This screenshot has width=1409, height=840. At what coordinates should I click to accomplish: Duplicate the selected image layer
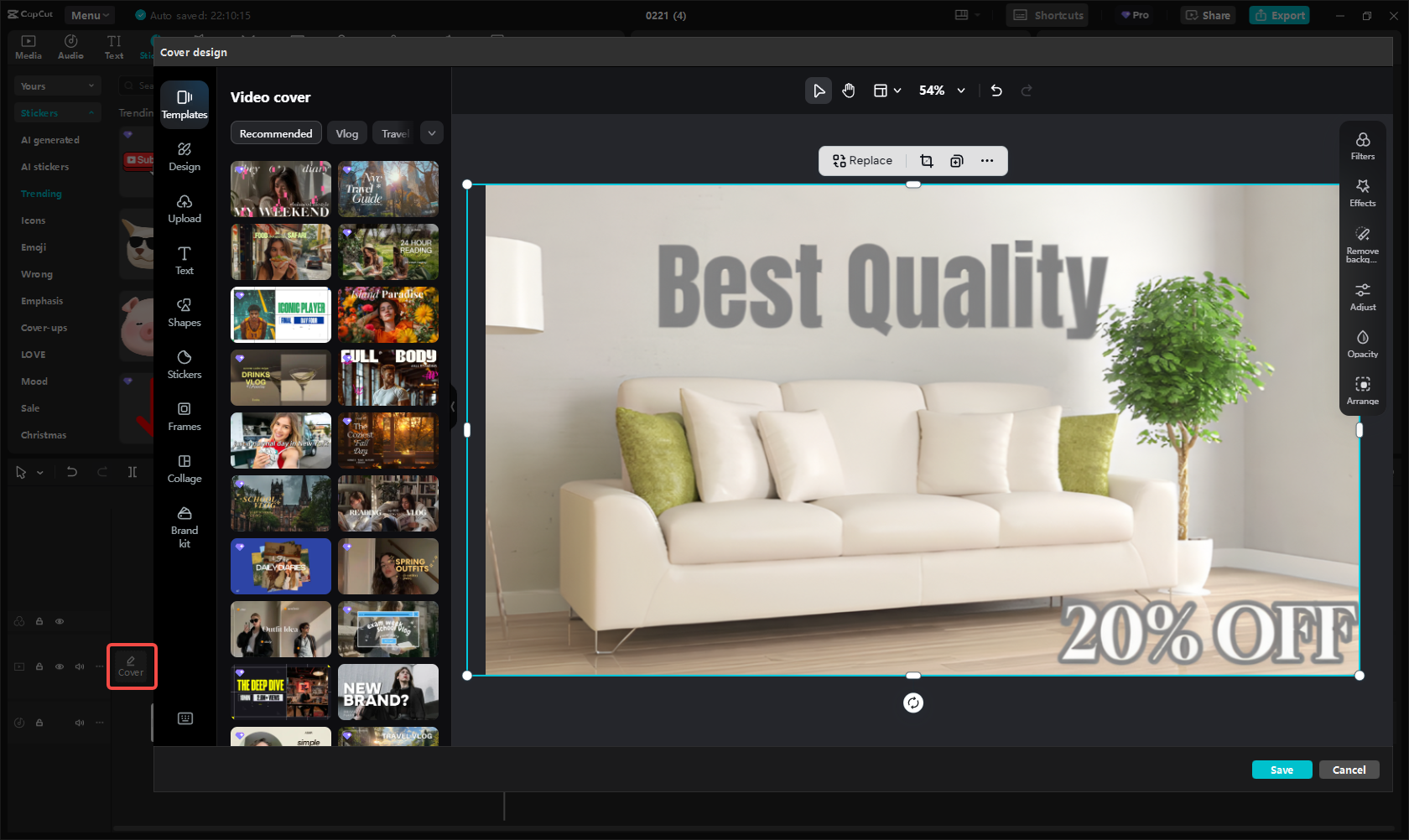[957, 161]
